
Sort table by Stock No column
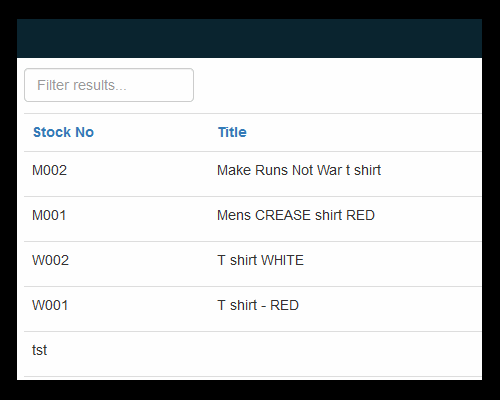(63, 132)
